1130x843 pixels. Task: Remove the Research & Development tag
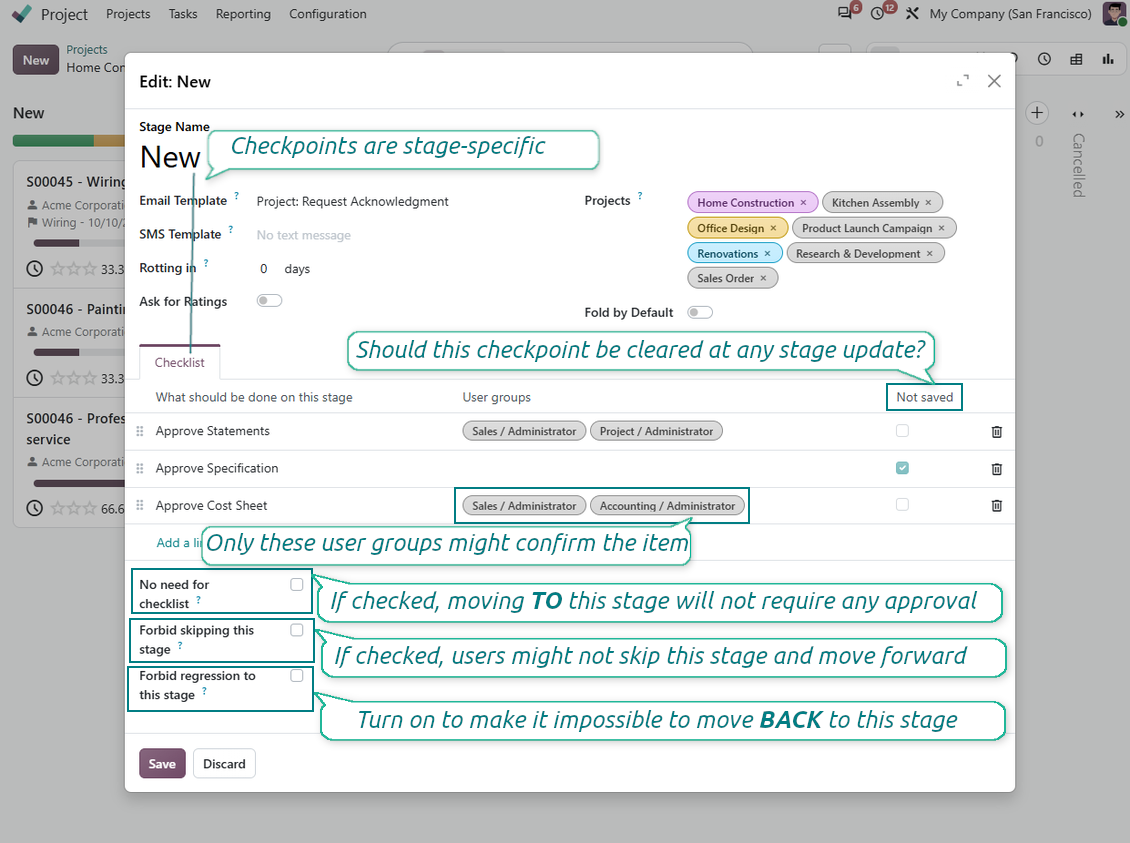[x=930, y=253]
